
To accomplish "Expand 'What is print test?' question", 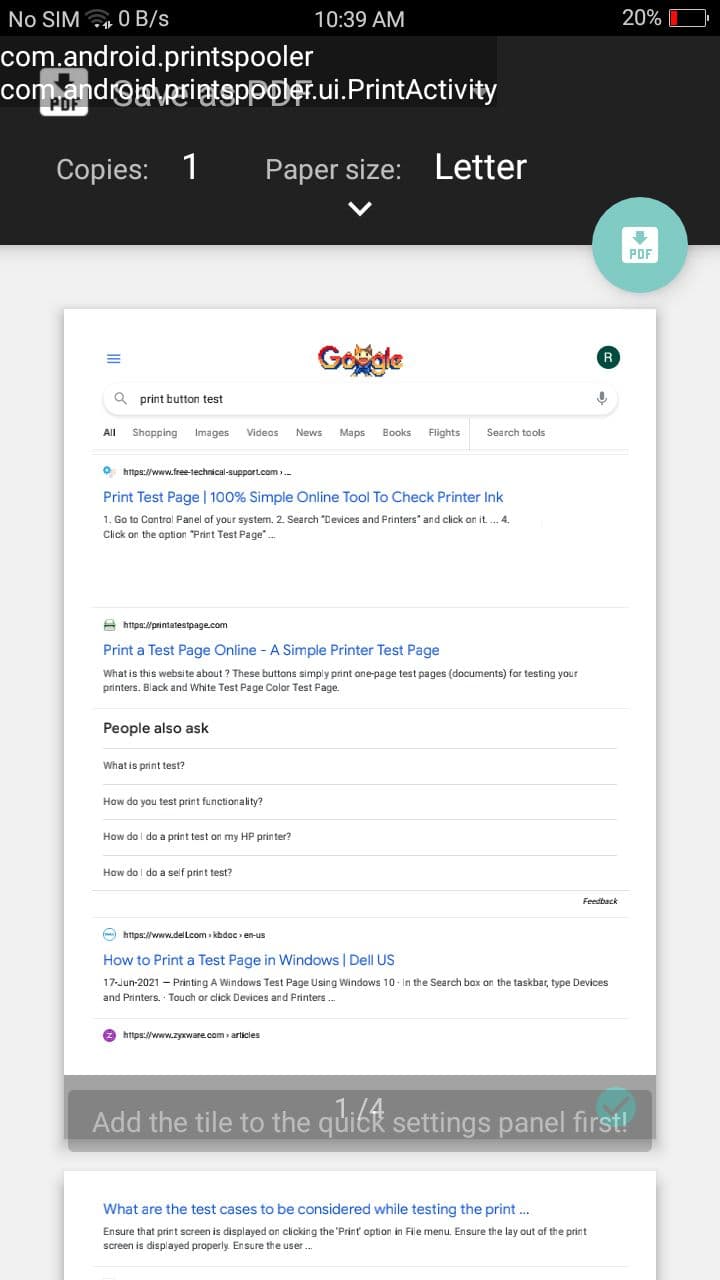I will (x=360, y=766).
